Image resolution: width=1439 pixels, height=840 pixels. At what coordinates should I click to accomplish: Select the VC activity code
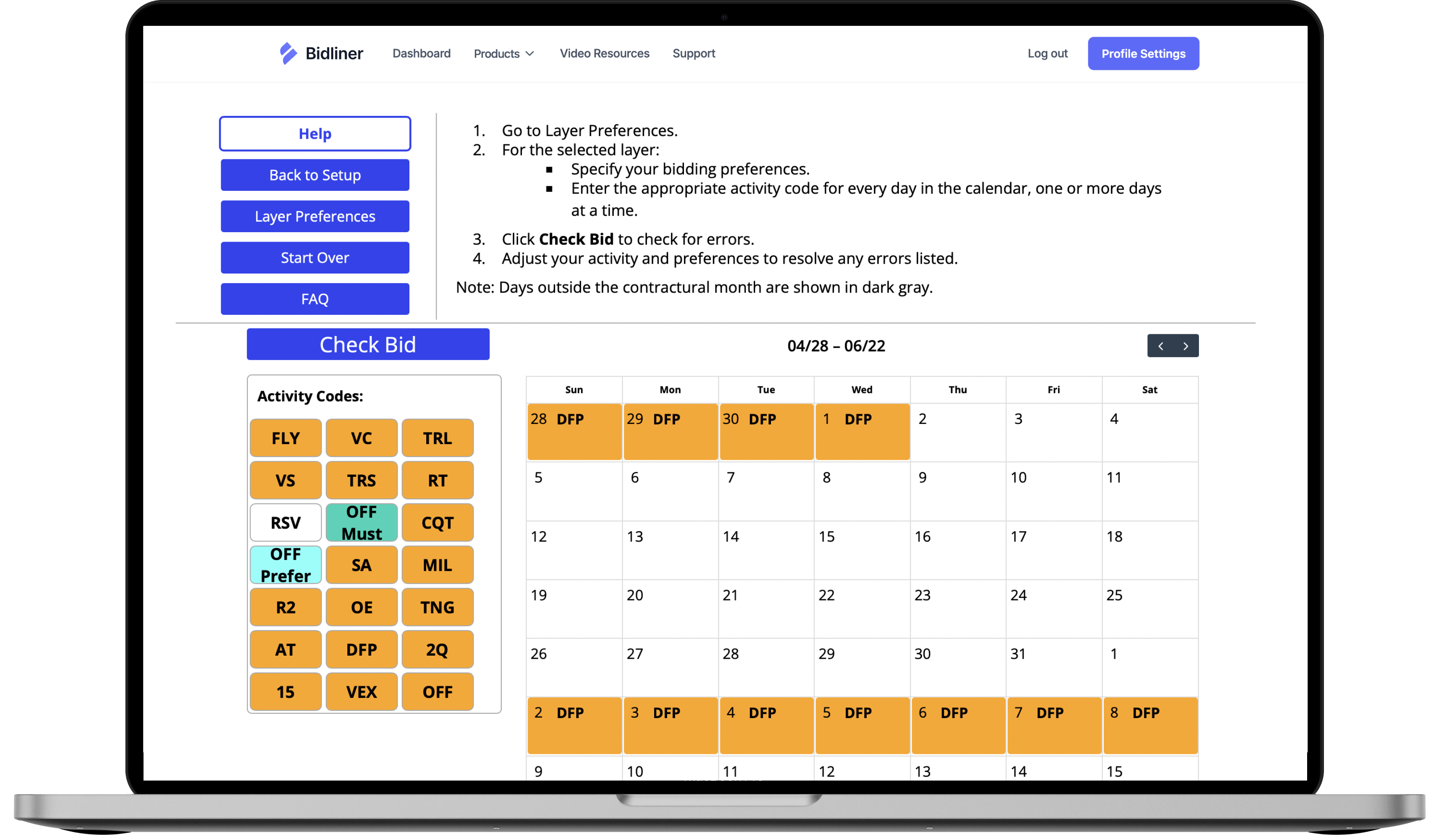pyautogui.click(x=362, y=438)
